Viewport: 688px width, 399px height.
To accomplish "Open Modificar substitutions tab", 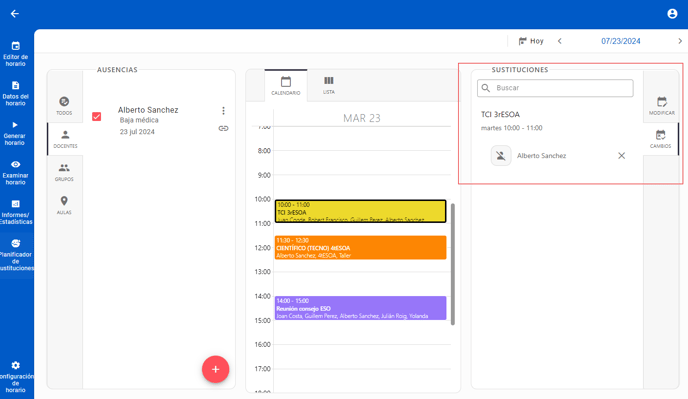I will 662,105.
